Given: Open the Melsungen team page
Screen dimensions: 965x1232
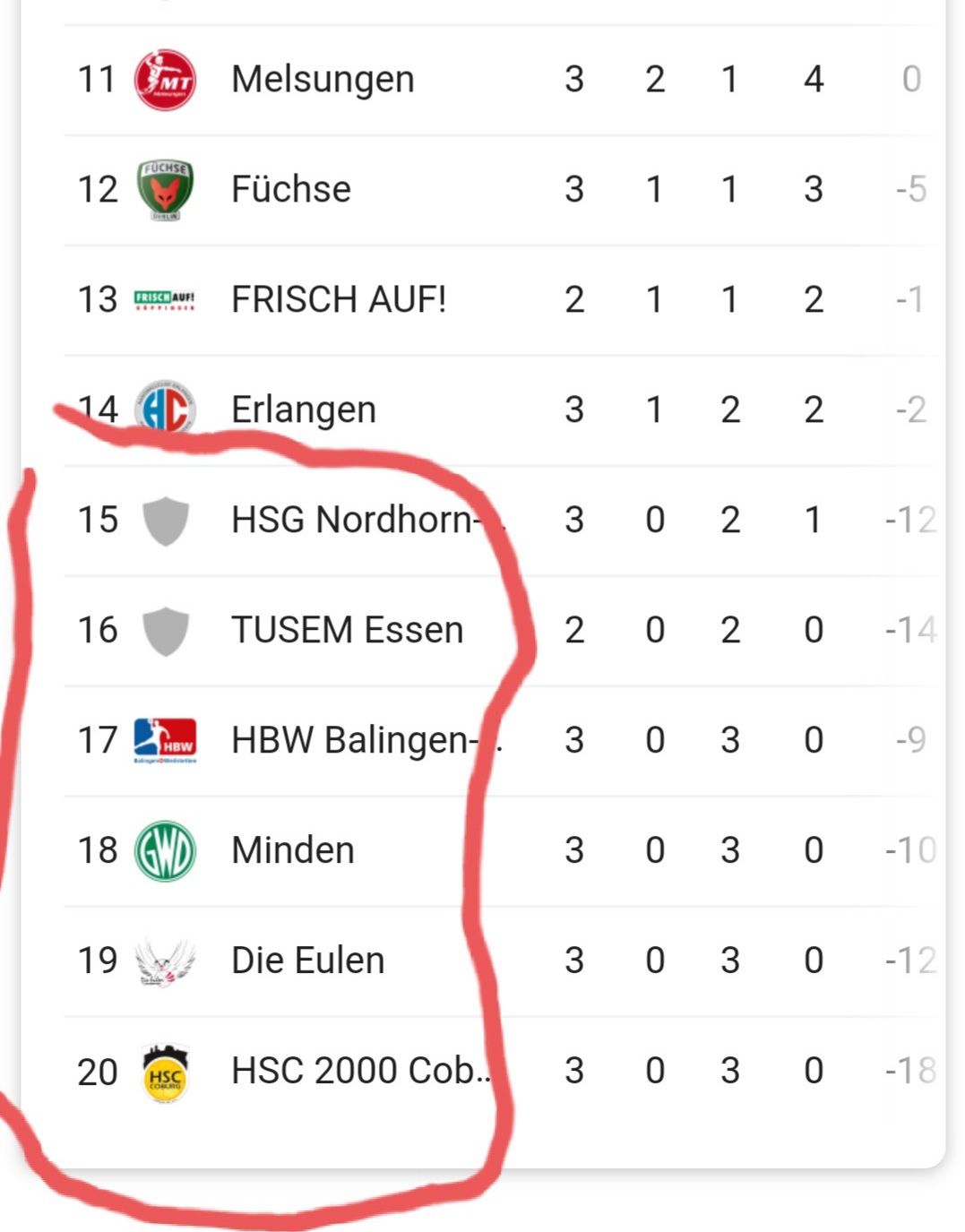Looking at the screenshot, I should click(x=323, y=80).
